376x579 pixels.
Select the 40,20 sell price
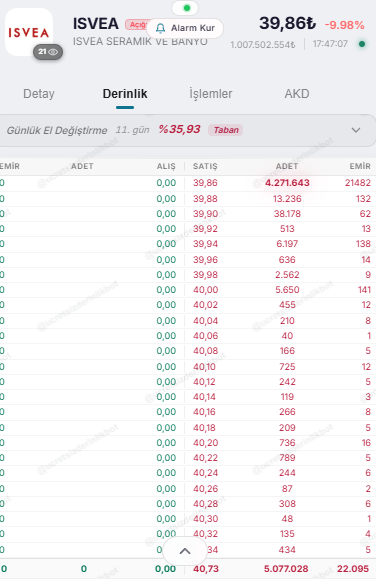206,443
